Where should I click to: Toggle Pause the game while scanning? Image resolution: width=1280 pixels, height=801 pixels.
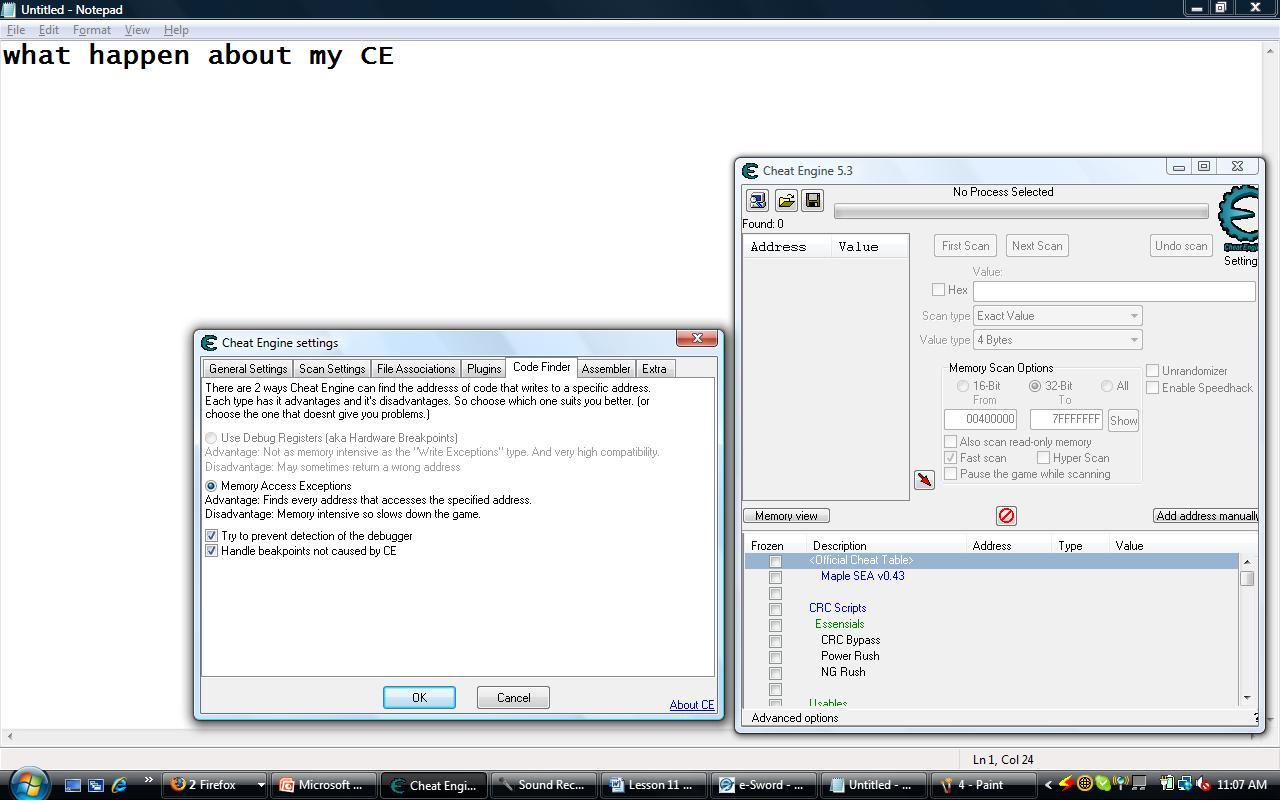(950, 474)
